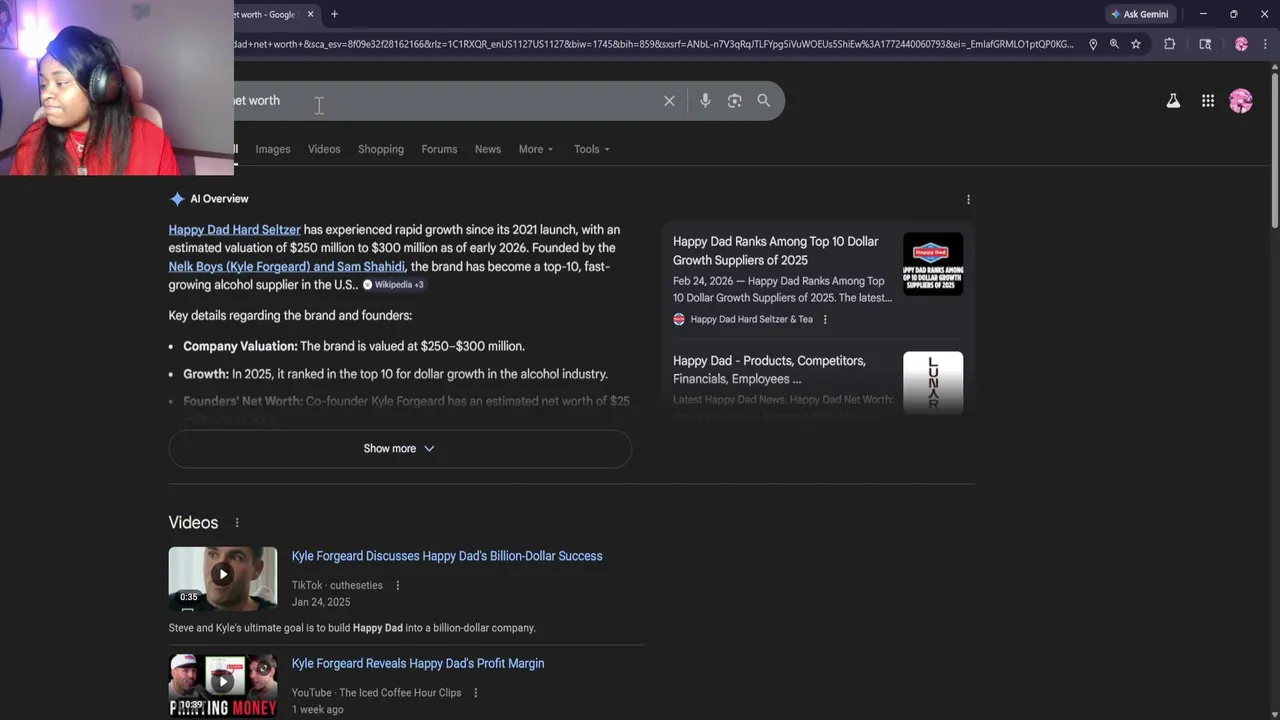Open the Happy Dad Hard Seltzer link
Viewport: 1280px width, 720px height.
(234, 229)
